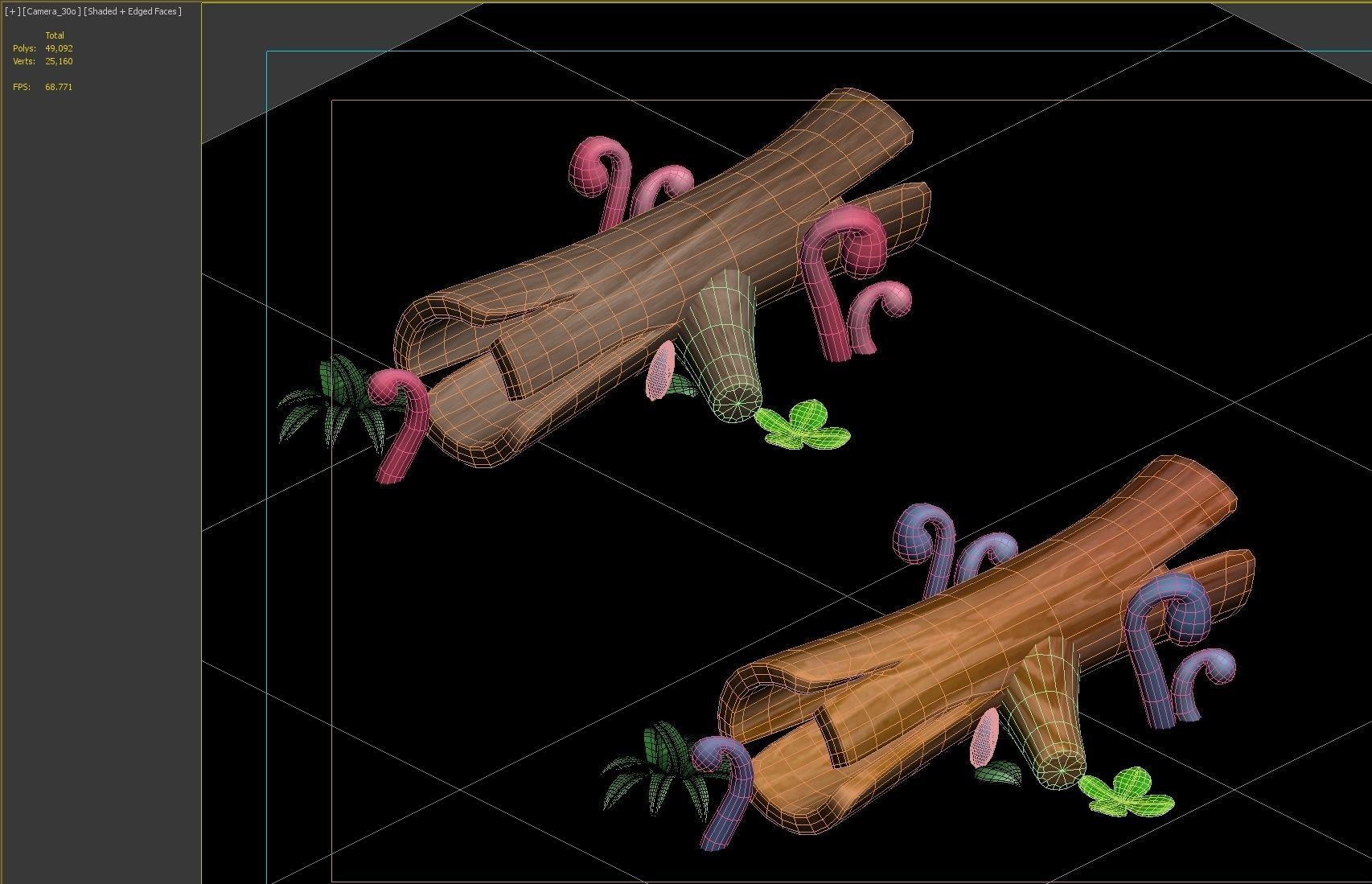
Task: Select the lime clover leaf near upper log
Action: [804, 426]
